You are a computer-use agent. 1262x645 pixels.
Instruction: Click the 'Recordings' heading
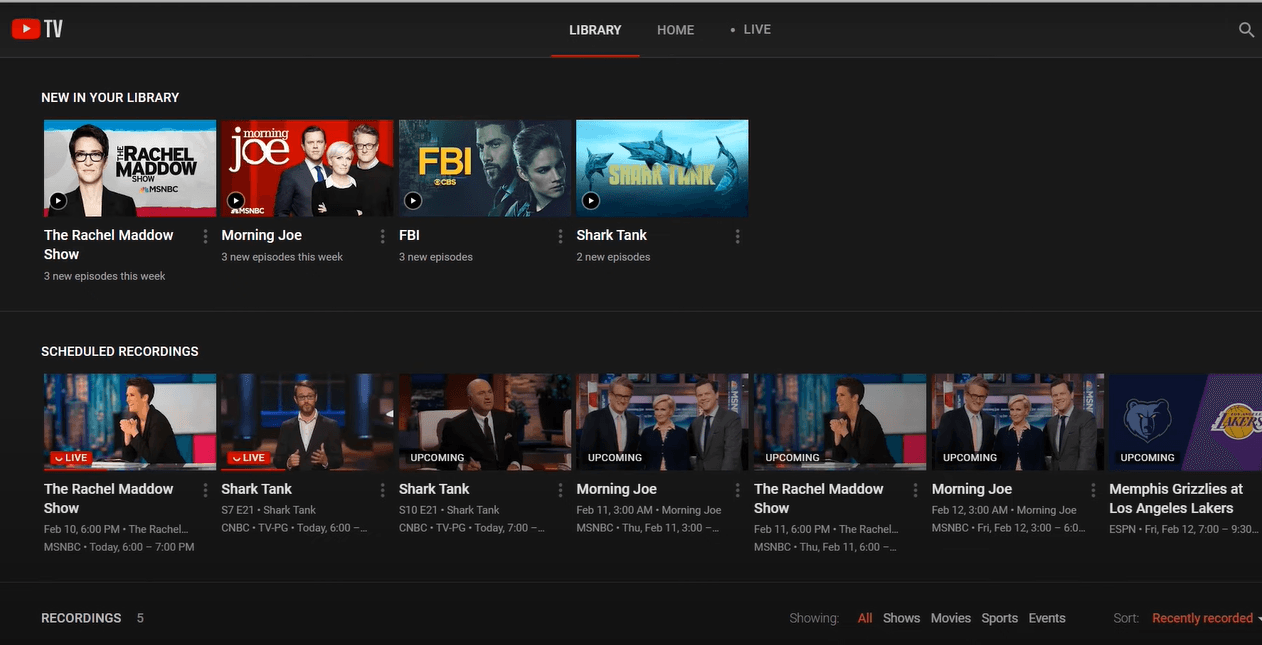pyautogui.click(x=81, y=618)
